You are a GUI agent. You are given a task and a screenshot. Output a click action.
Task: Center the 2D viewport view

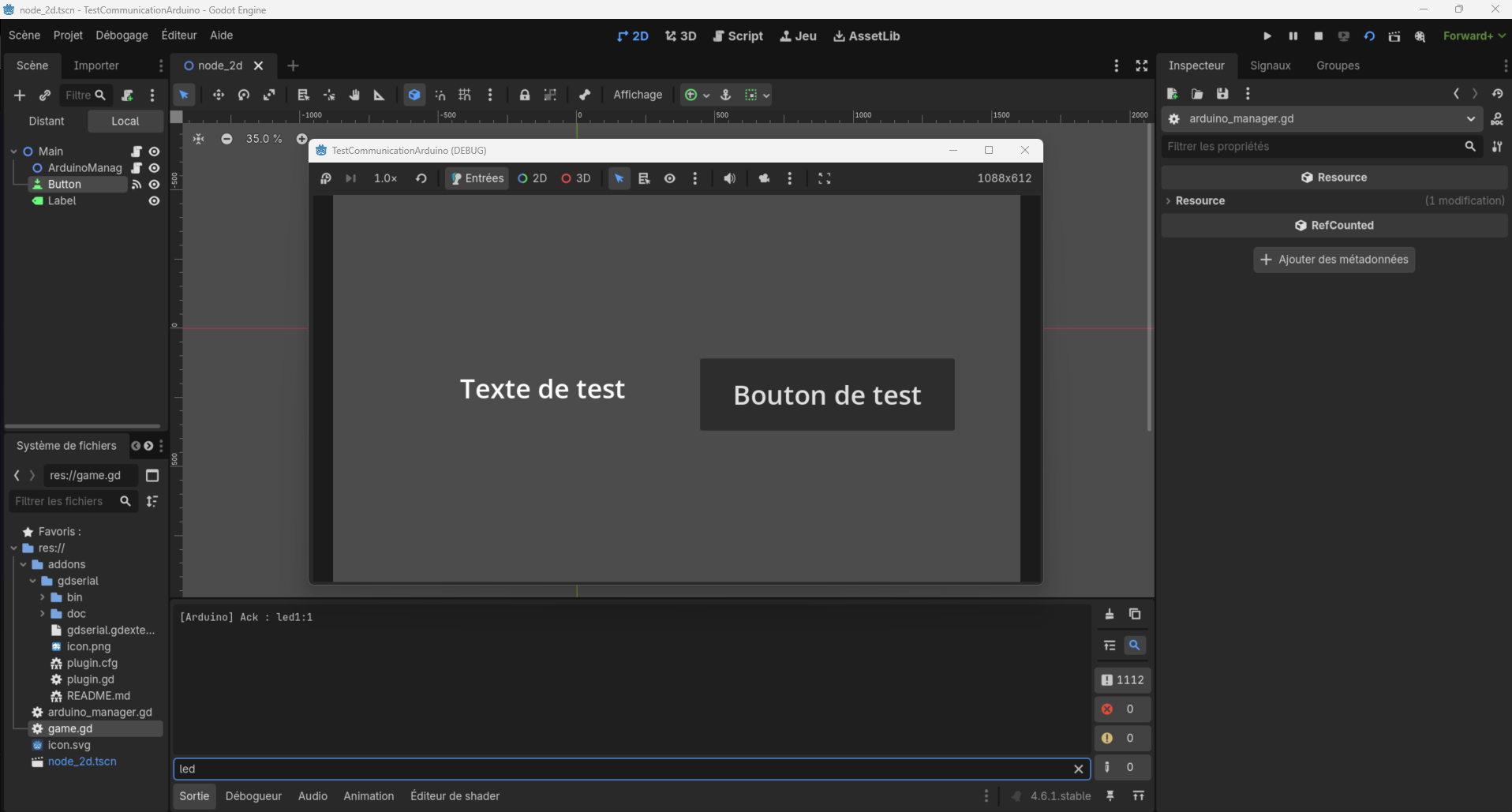[198, 139]
